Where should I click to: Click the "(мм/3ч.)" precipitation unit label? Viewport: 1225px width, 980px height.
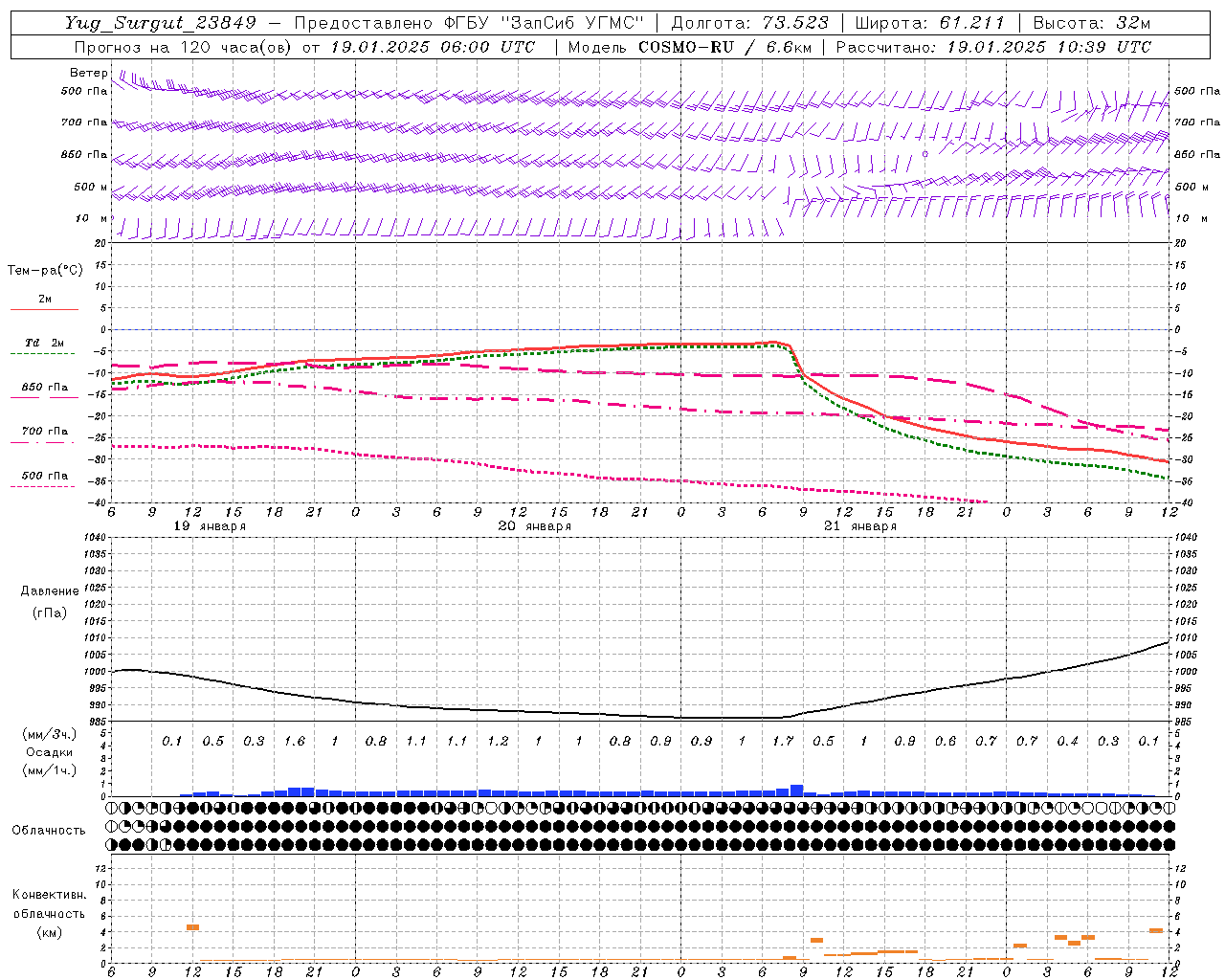click(50, 734)
